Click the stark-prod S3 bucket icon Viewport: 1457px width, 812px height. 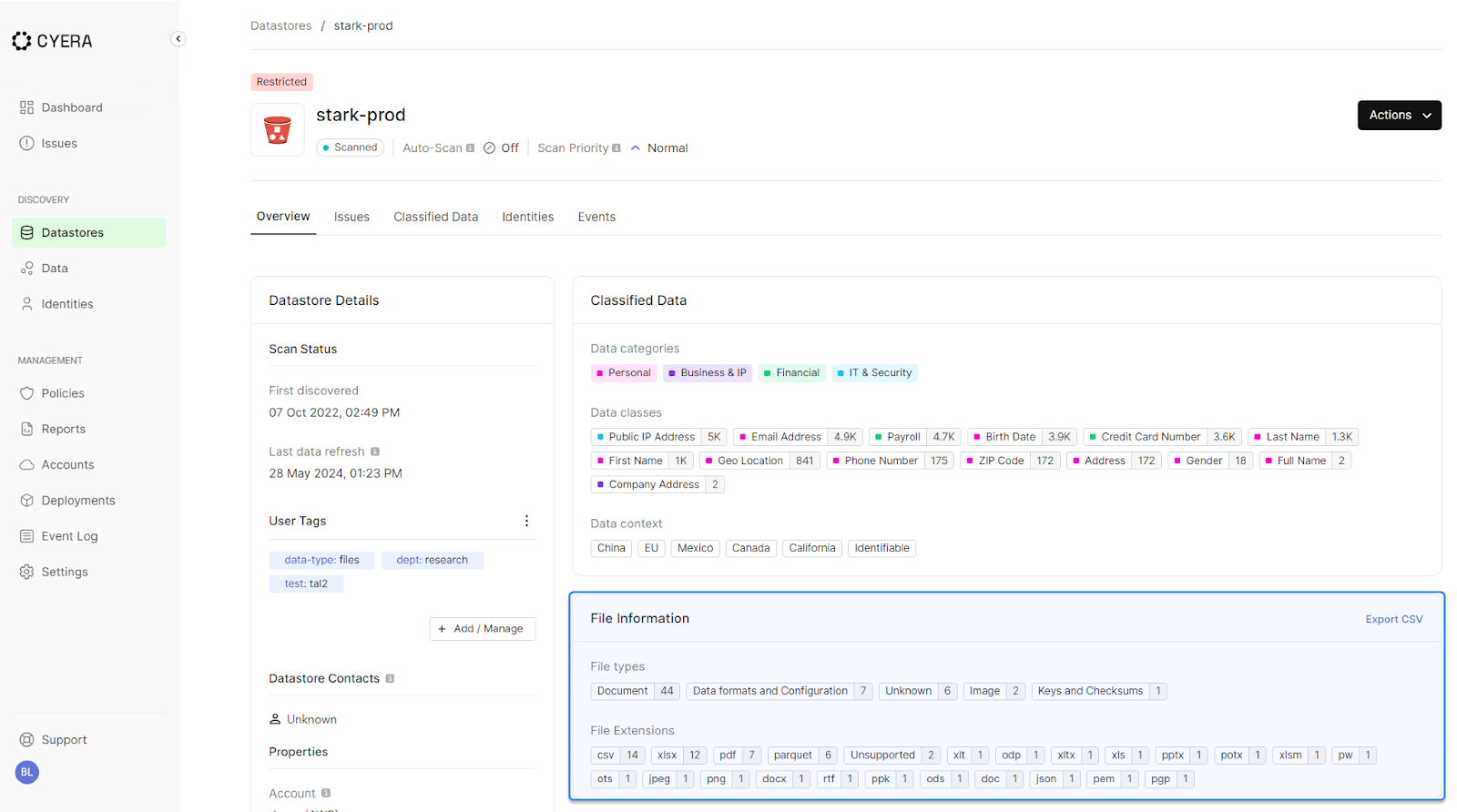[277, 130]
